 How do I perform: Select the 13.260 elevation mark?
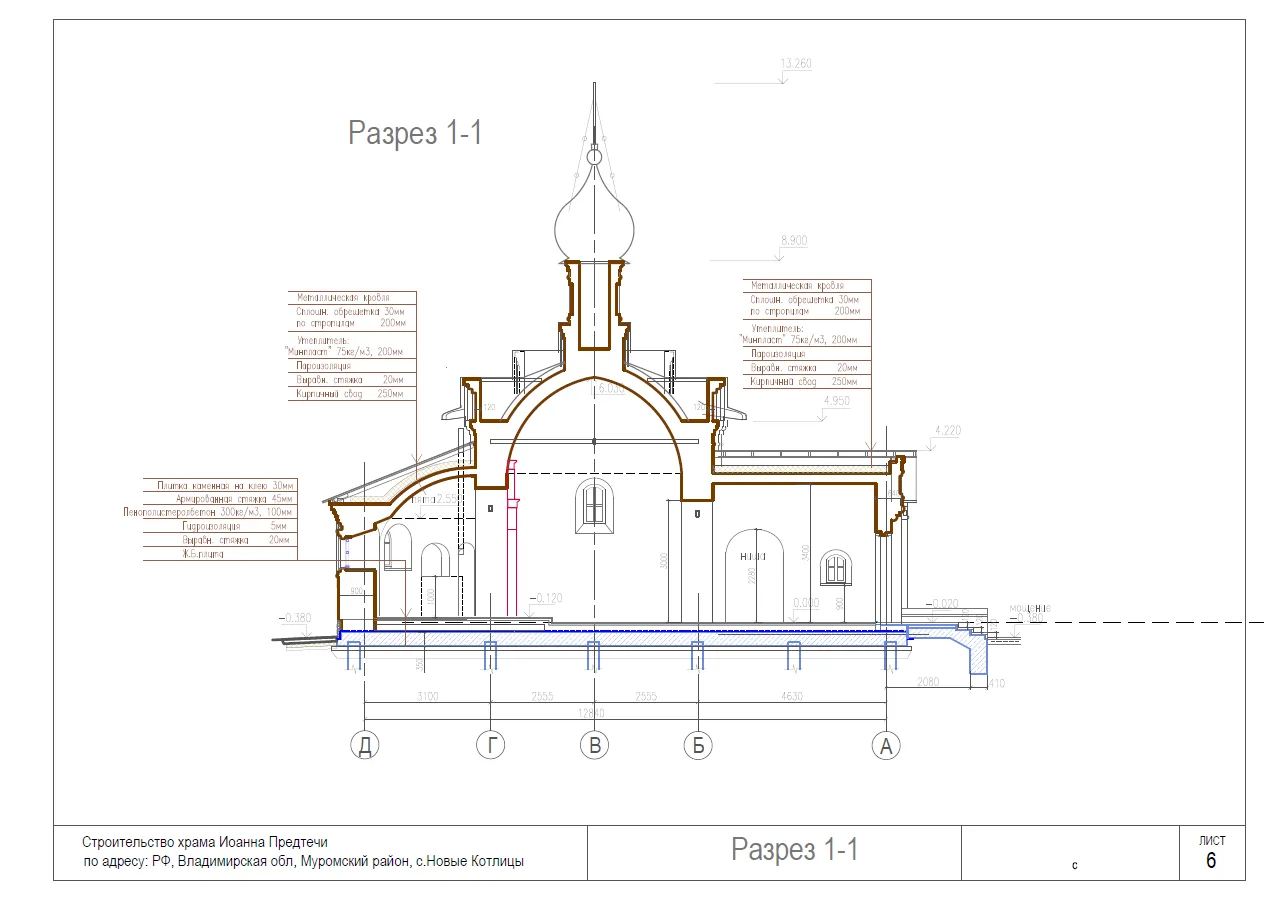(x=795, y=64)
